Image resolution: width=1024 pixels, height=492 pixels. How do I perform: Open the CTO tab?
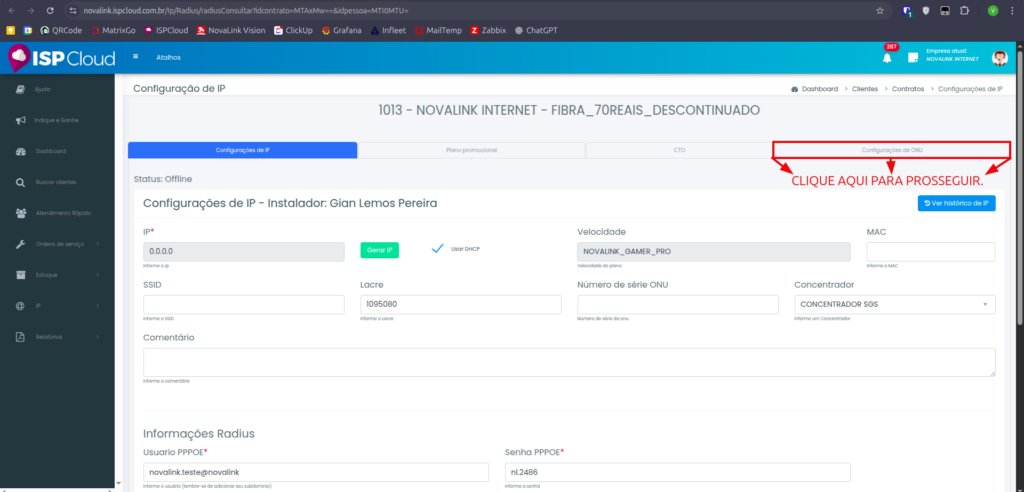coord(679,150)
